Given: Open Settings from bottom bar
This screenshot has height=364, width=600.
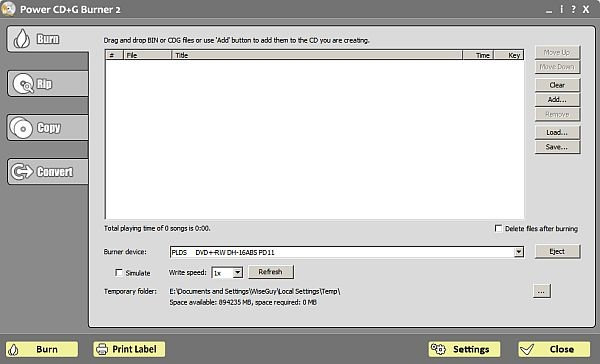Looking at the screenshot, I should [x=465, y=349].
